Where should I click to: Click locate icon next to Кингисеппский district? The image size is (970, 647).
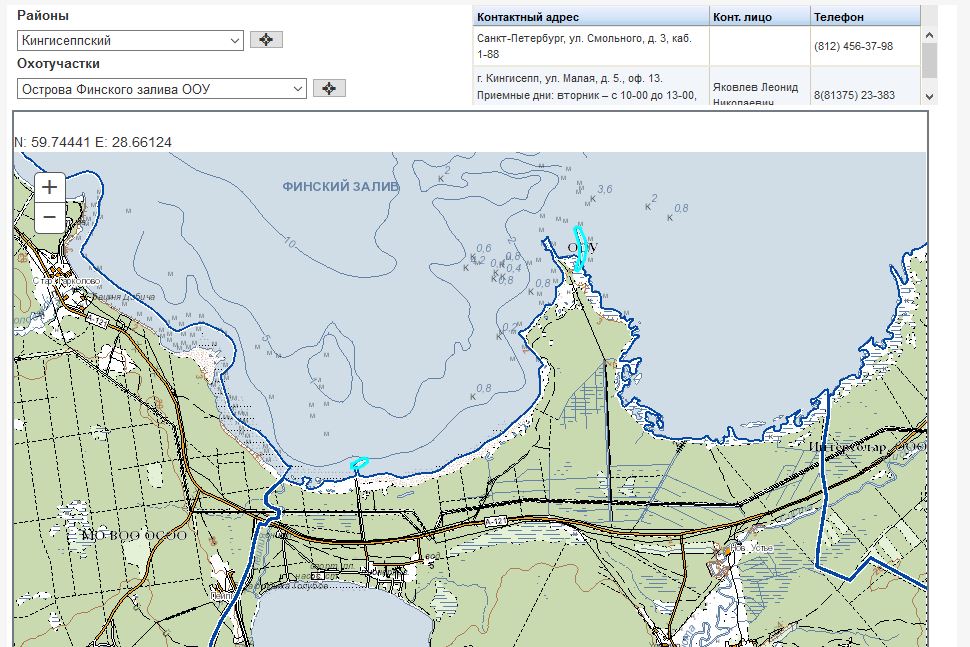tap(266, 40)
